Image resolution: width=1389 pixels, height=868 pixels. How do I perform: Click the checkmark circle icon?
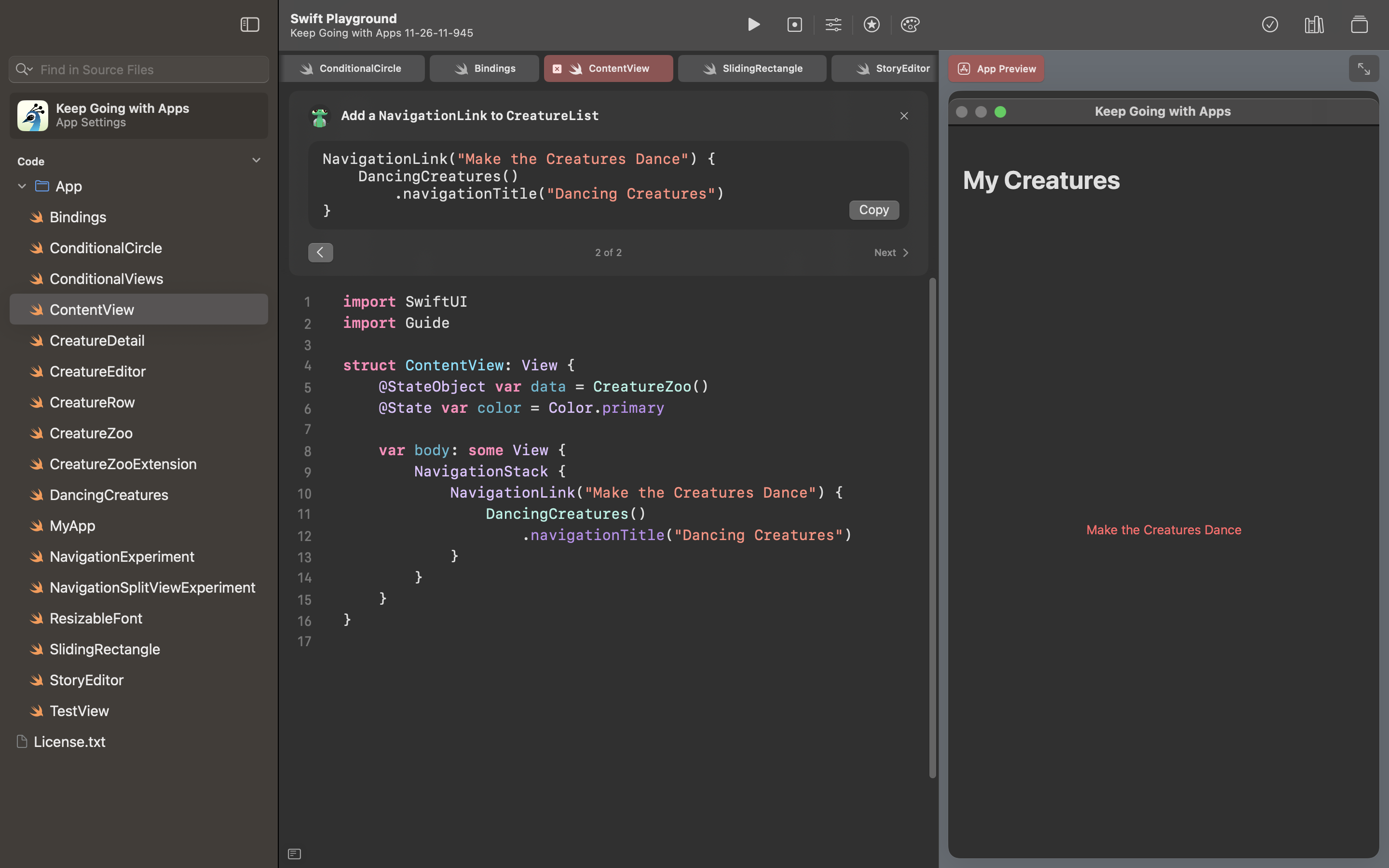click(x=1269, y=25)
